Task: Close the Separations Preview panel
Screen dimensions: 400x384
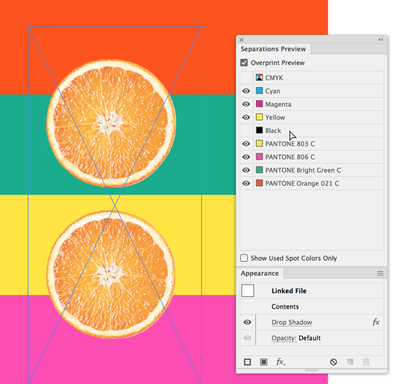Action: click(242, 40)
